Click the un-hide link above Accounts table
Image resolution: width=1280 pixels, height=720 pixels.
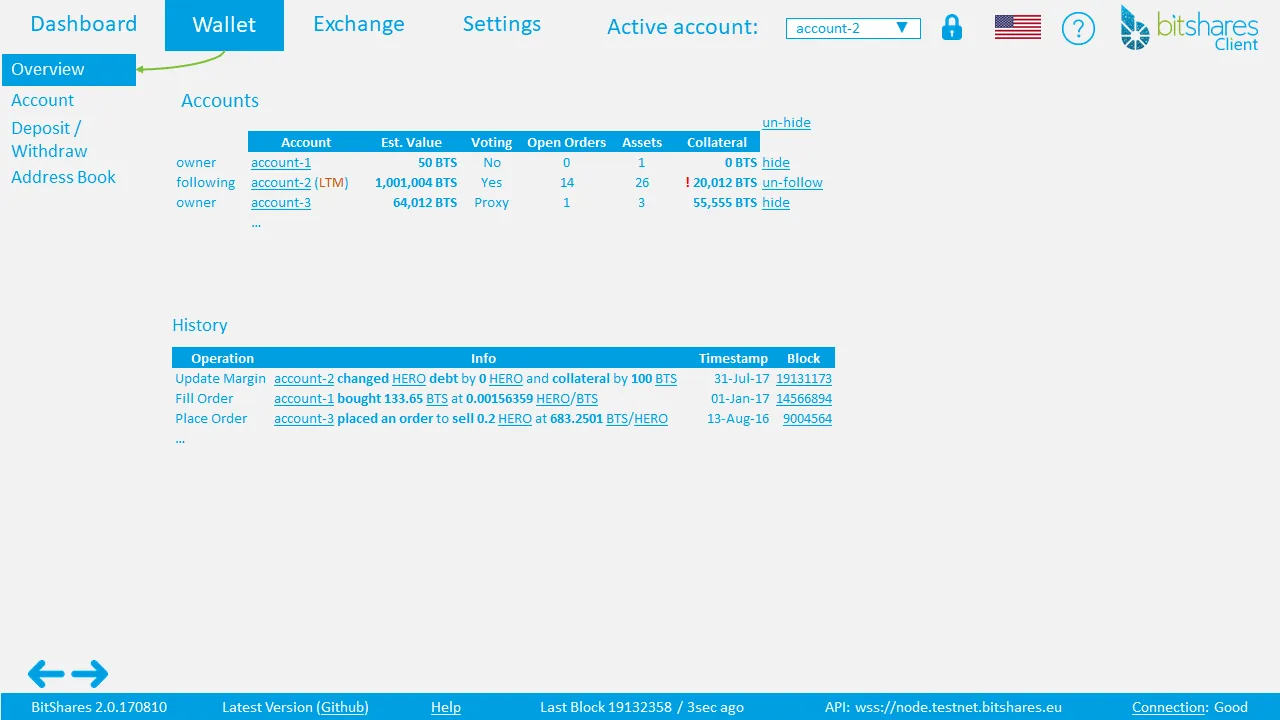(786, 122)
